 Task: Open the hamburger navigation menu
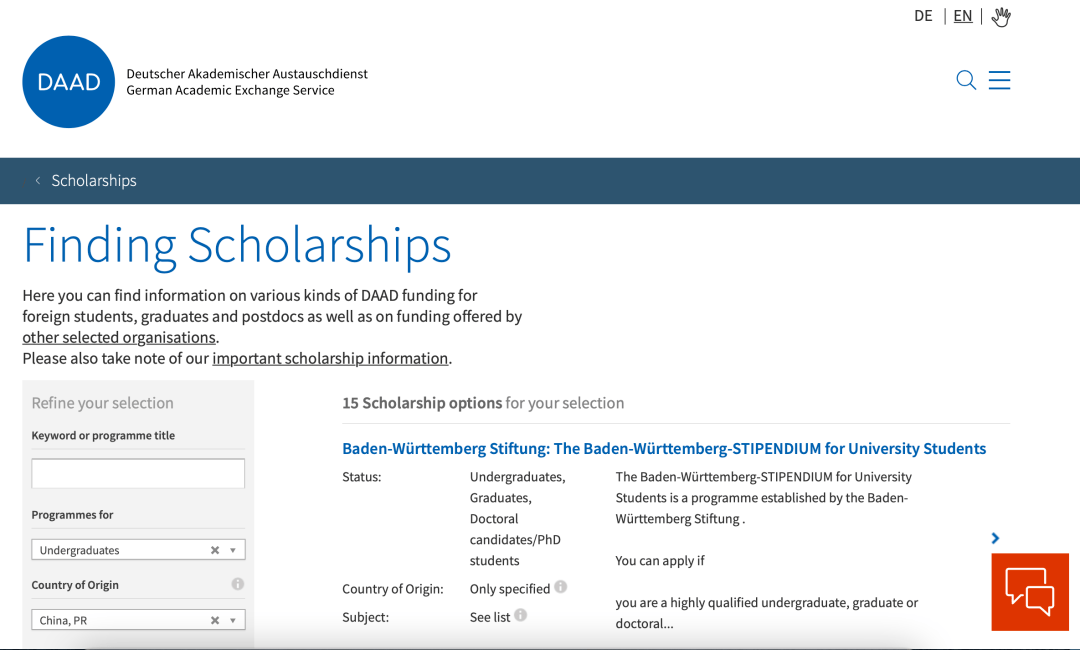click(999, 80)
